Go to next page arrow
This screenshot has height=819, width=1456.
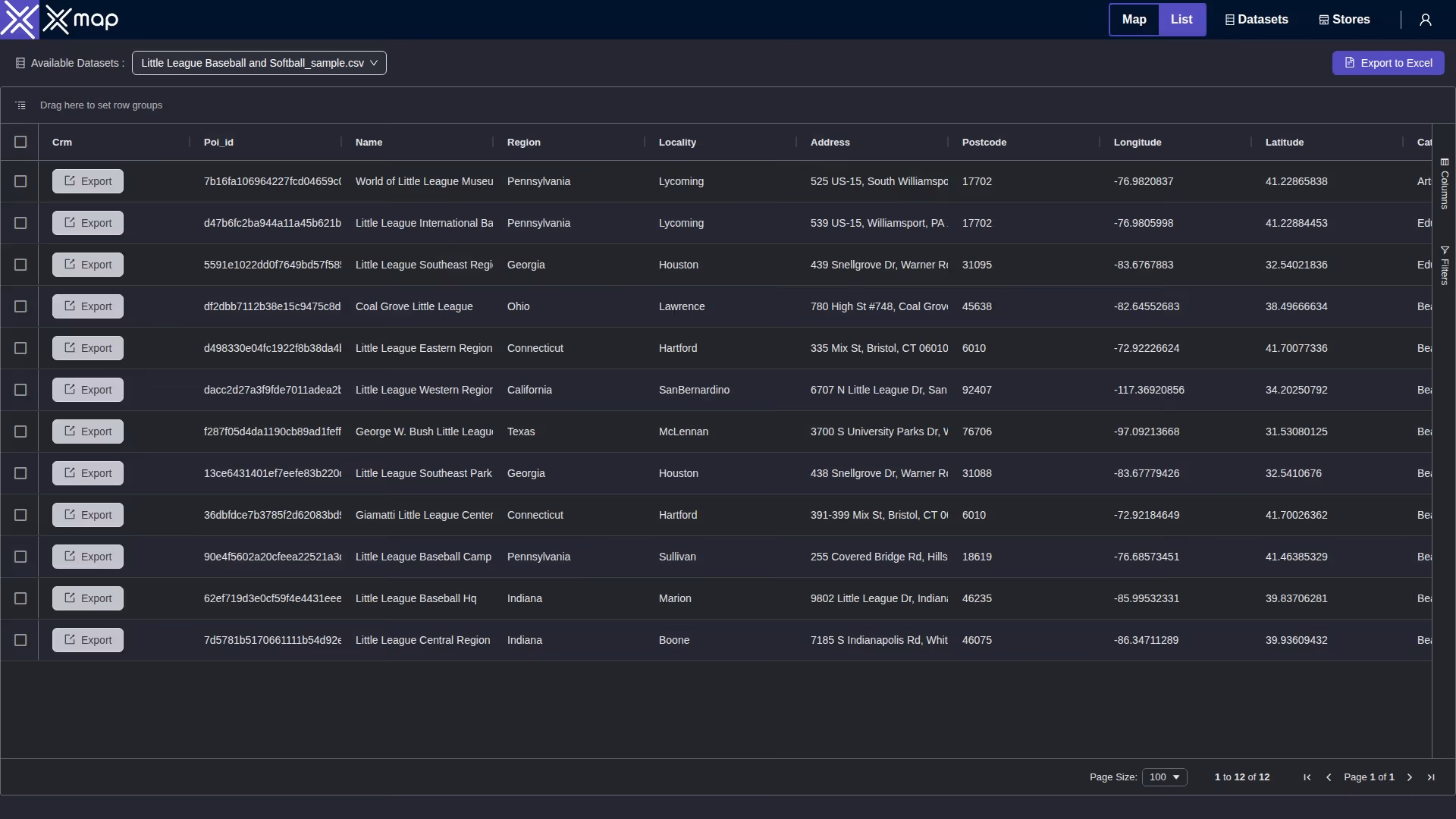tap(1410, 777)
